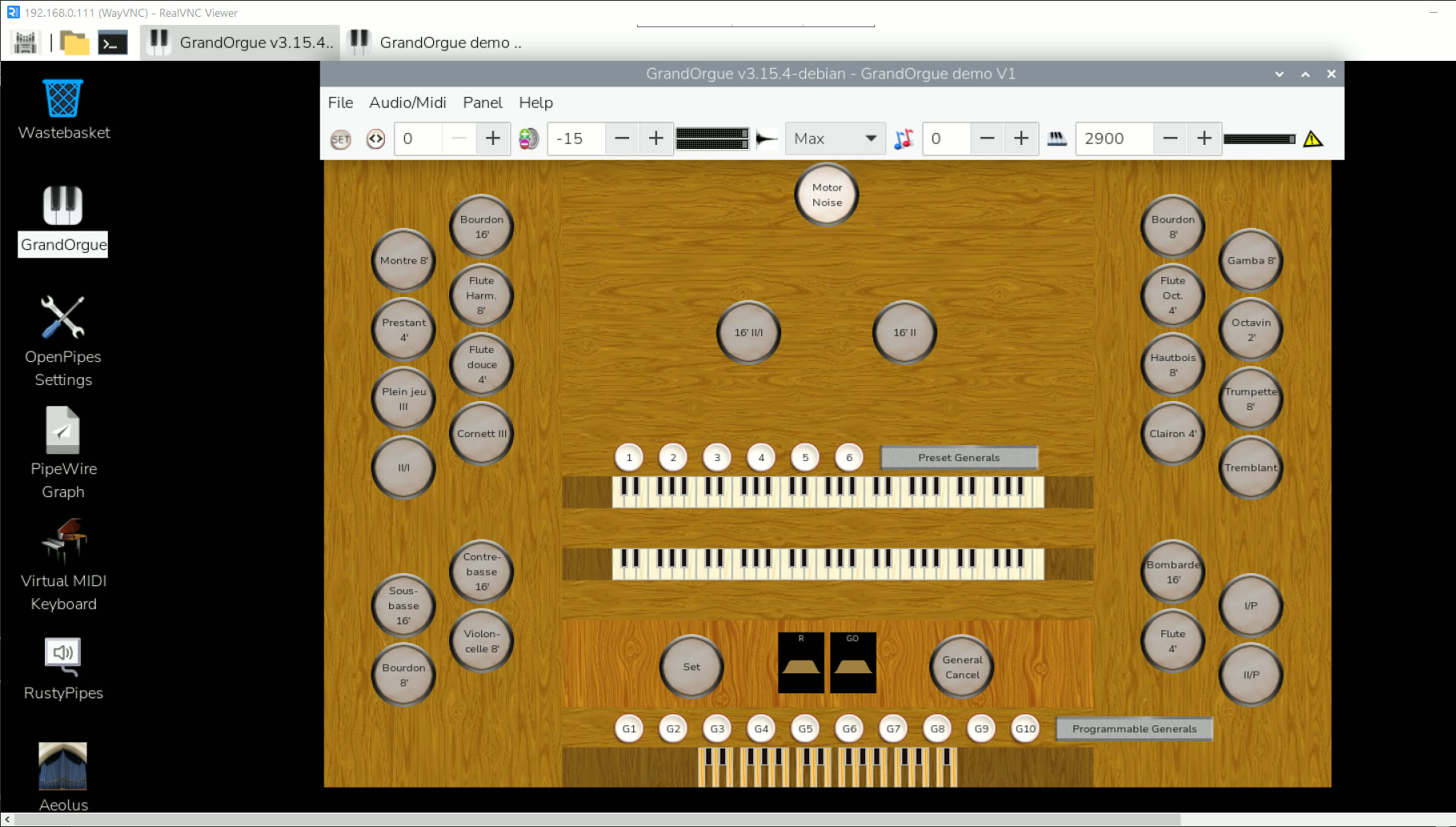Open the PipeWire Graph desktop icon

(63, 453)
